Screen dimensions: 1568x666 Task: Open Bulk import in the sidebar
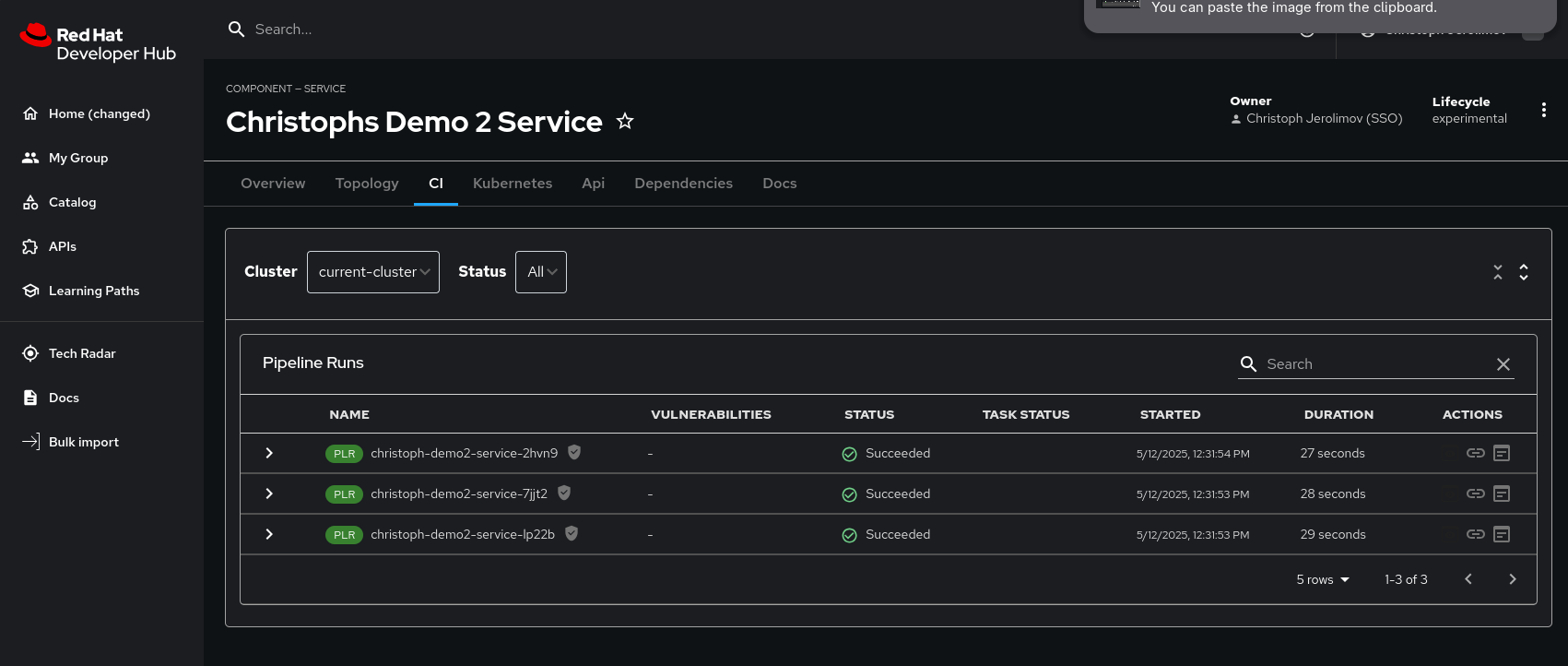pos(83,442)
